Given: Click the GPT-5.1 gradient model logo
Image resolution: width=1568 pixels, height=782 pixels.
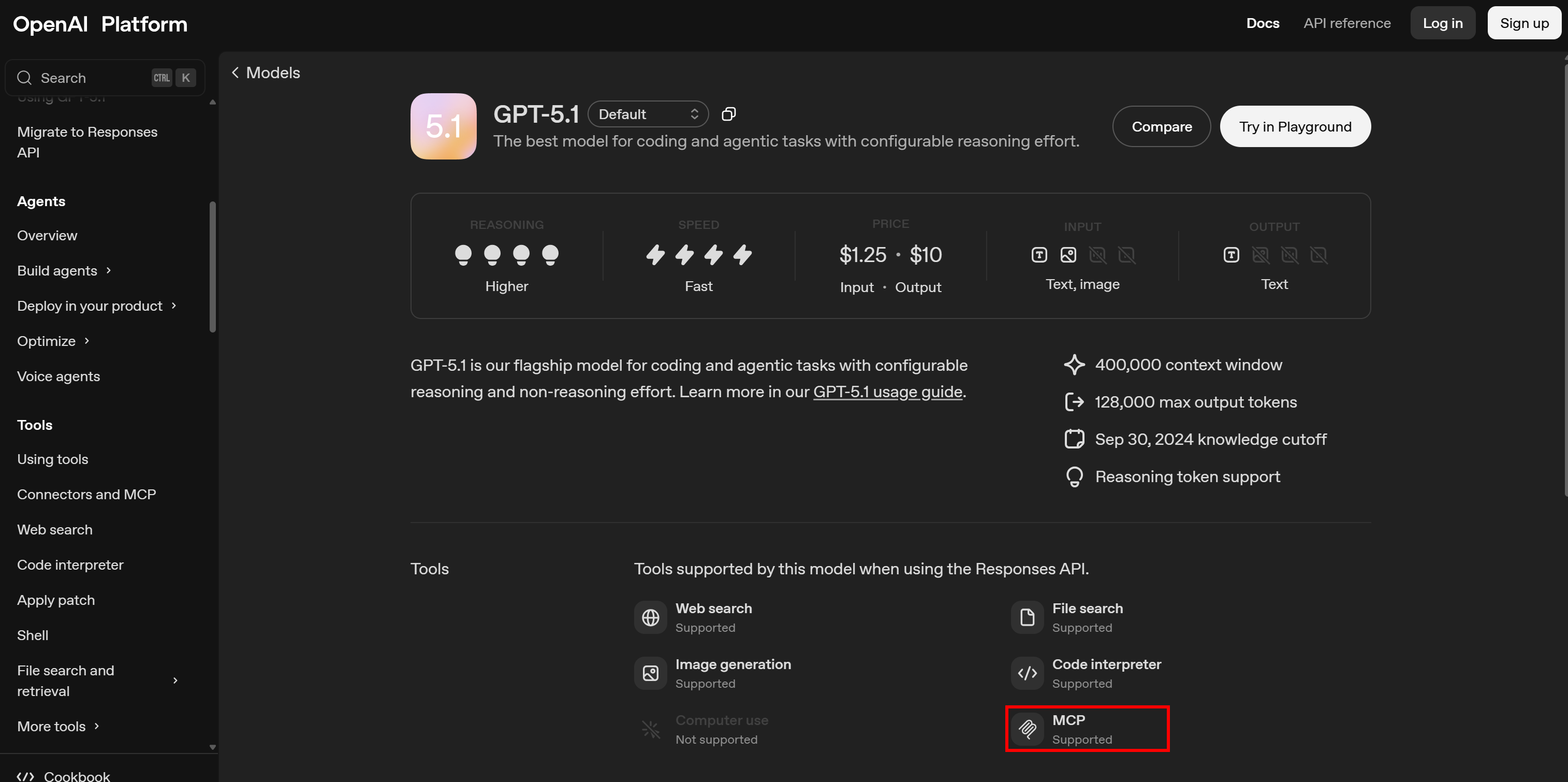Looking at the screenshot, I should 443,126.
